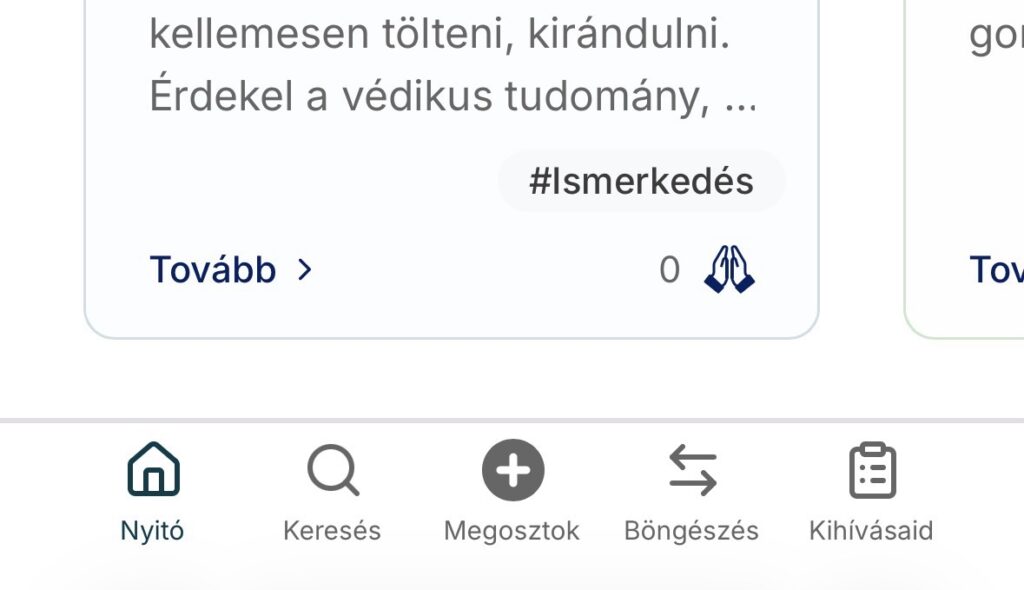Open the partially visible Tovább on right card
The image size is (1024, 590).
point(996,270)
